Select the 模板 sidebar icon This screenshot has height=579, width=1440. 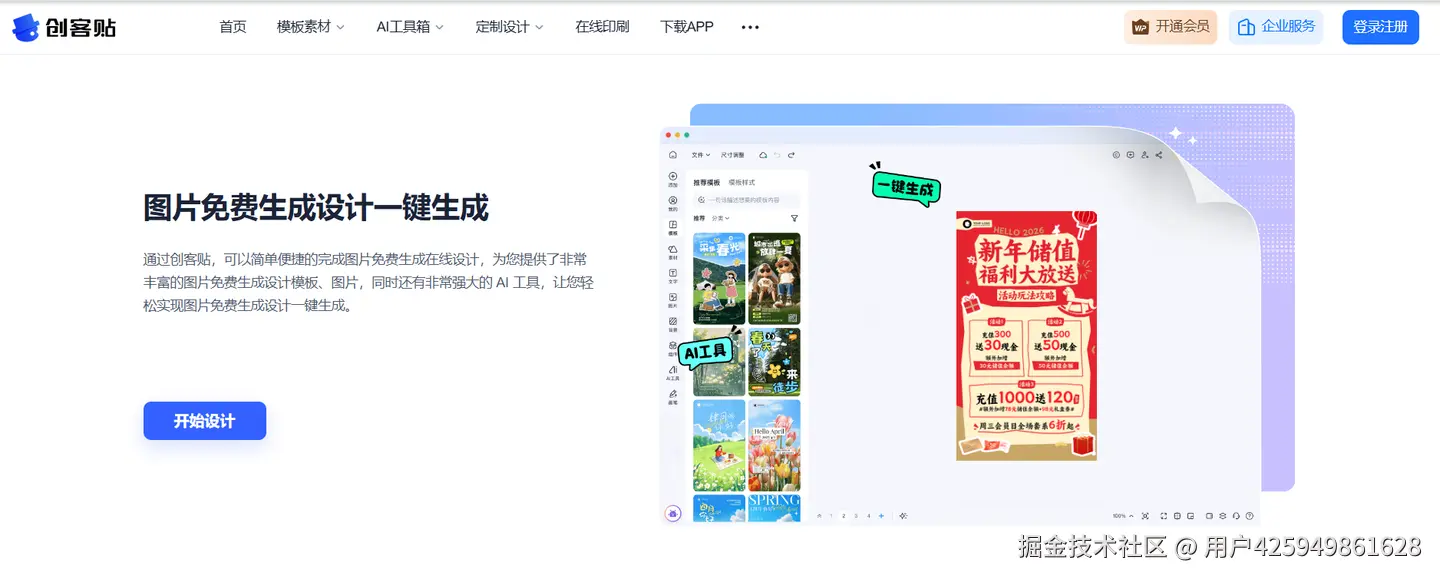[673, 228]
